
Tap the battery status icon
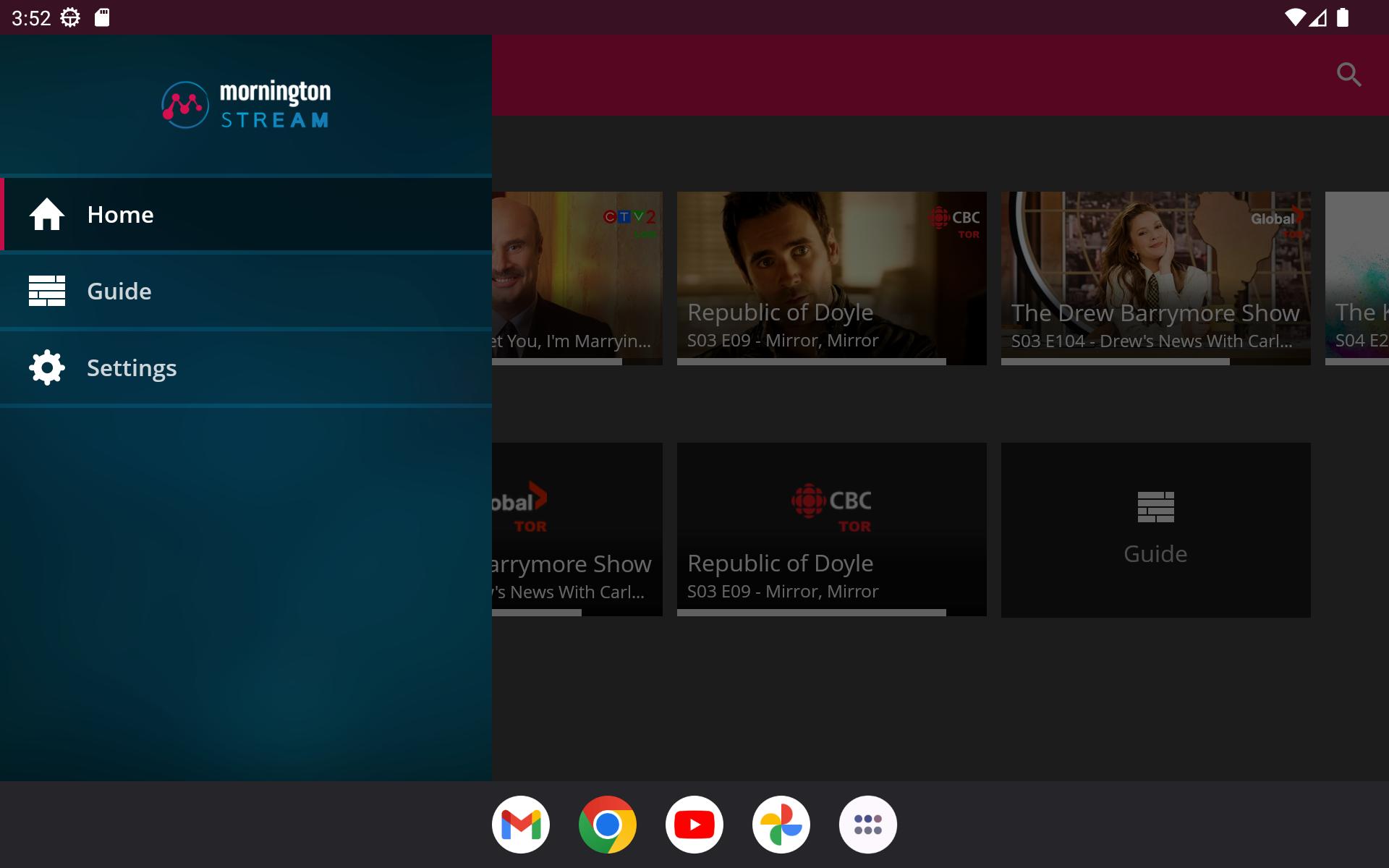click(x=1343, y=17)
